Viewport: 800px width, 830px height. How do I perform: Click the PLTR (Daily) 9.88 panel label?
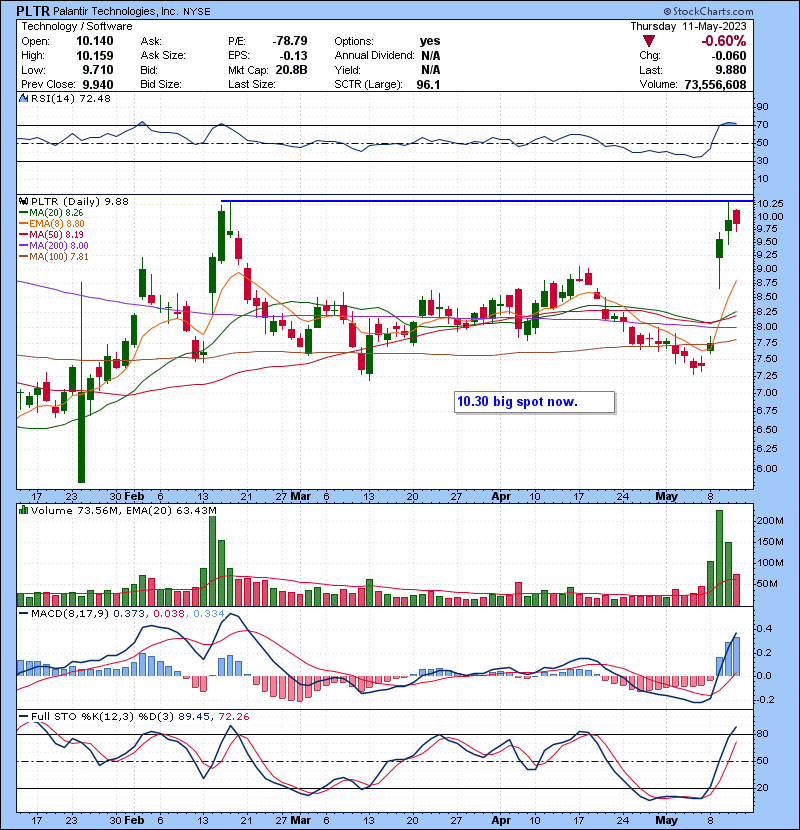pyautogui.click(x=79, y=202)
